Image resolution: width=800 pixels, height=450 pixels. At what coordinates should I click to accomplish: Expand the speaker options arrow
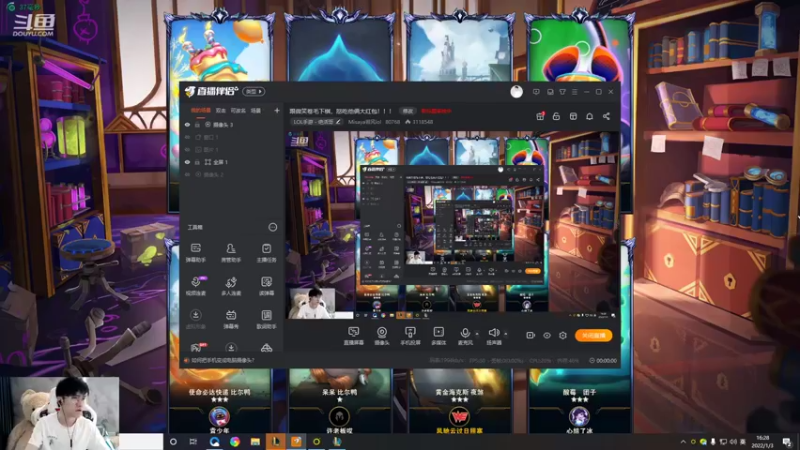coord(506,334)
